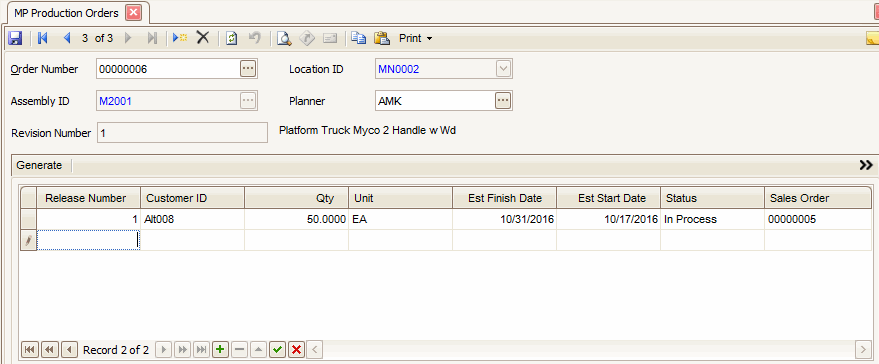879x364 pixels.
Task: Open Order Number lookup ellipsis button
Action: (248, 69)
